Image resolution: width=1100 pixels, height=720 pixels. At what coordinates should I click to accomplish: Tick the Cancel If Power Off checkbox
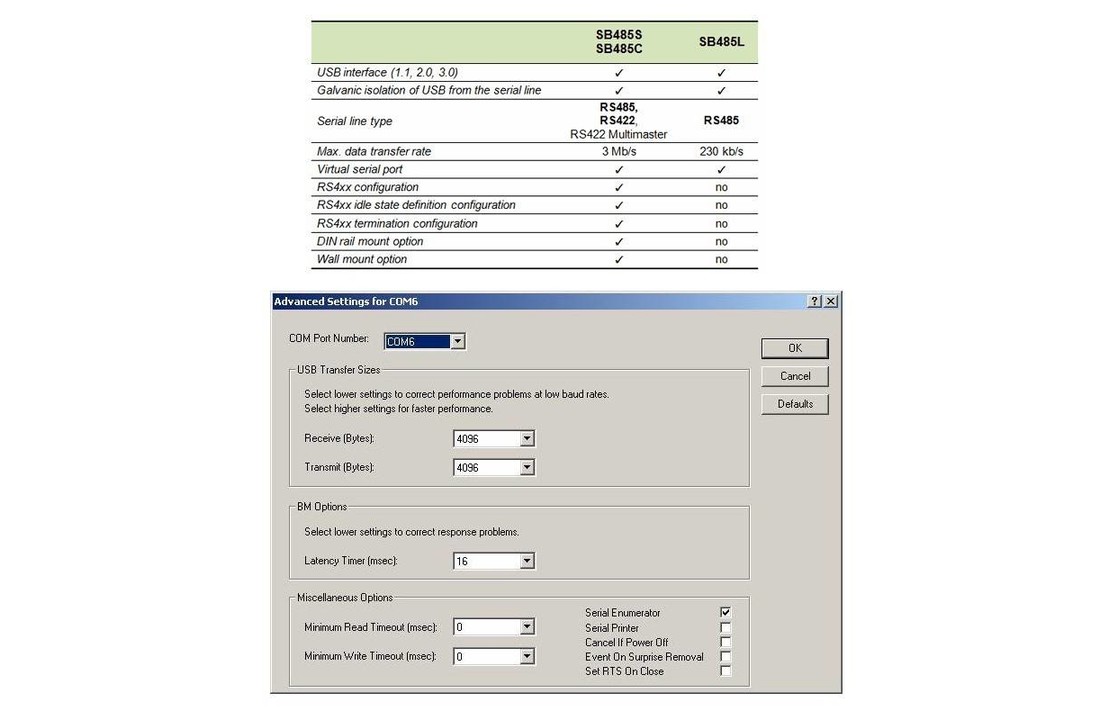725,642
